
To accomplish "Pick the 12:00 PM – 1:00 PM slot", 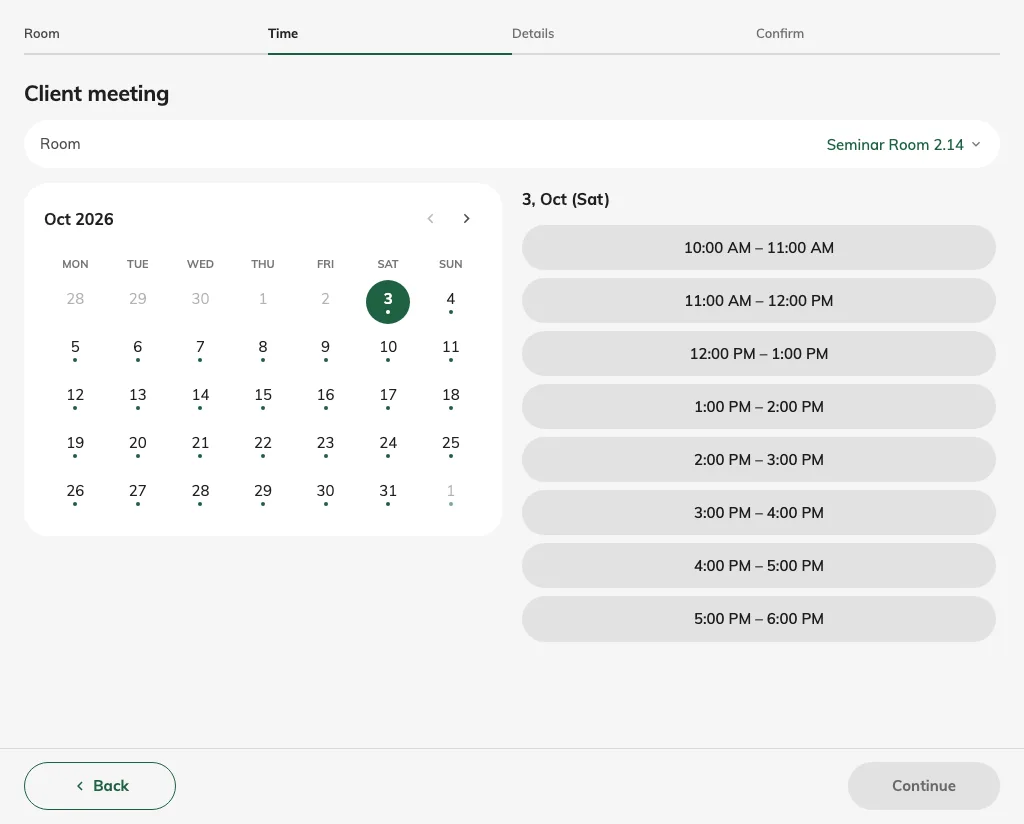I will [x=758, y=353].
